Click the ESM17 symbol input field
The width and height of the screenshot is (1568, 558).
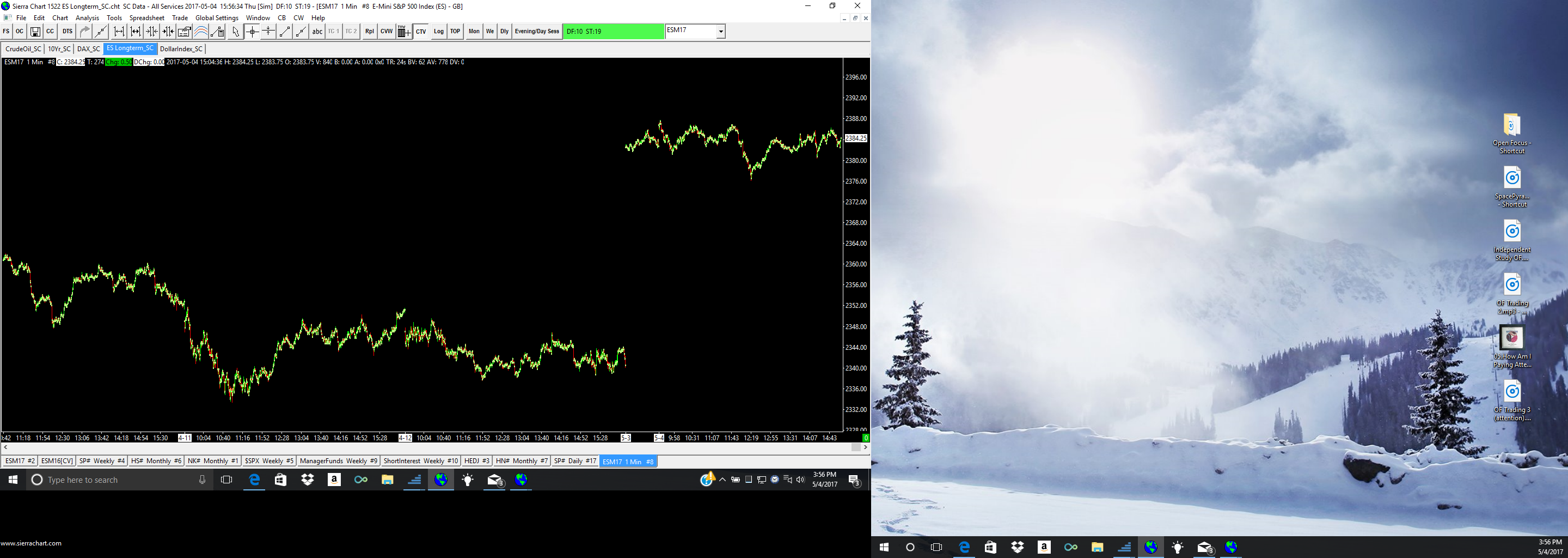691,32
